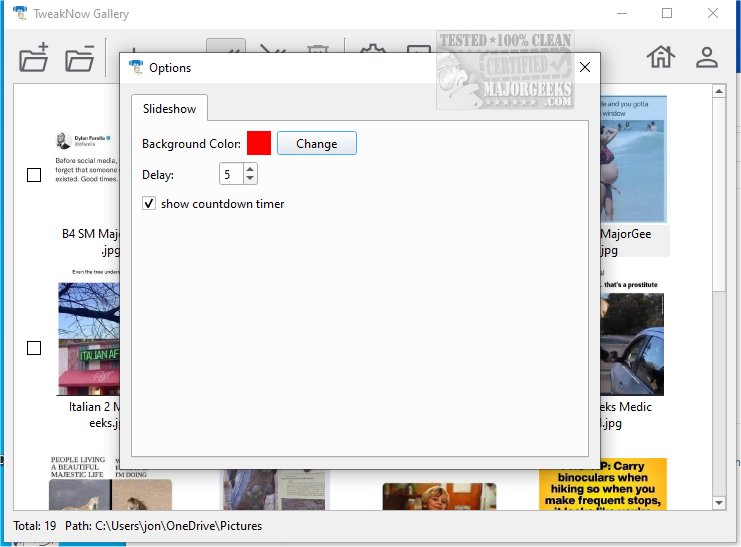This screenshot has width=741, height=547.
Task: Close the TweakNow Gallery window
Action: (x=713, y=13)
